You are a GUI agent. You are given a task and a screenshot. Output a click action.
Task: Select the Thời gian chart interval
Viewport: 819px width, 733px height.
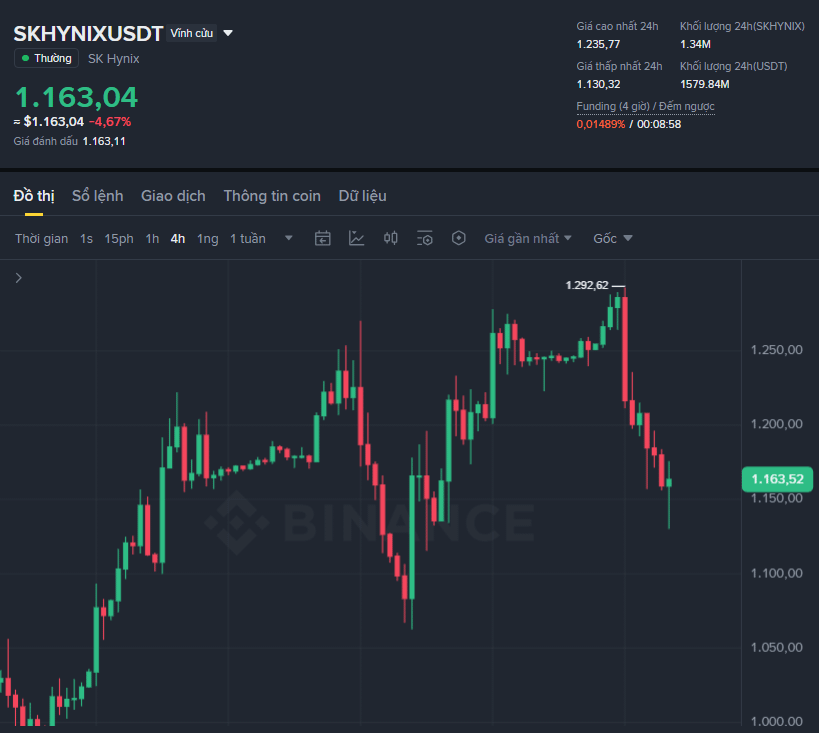click(41, 239)
